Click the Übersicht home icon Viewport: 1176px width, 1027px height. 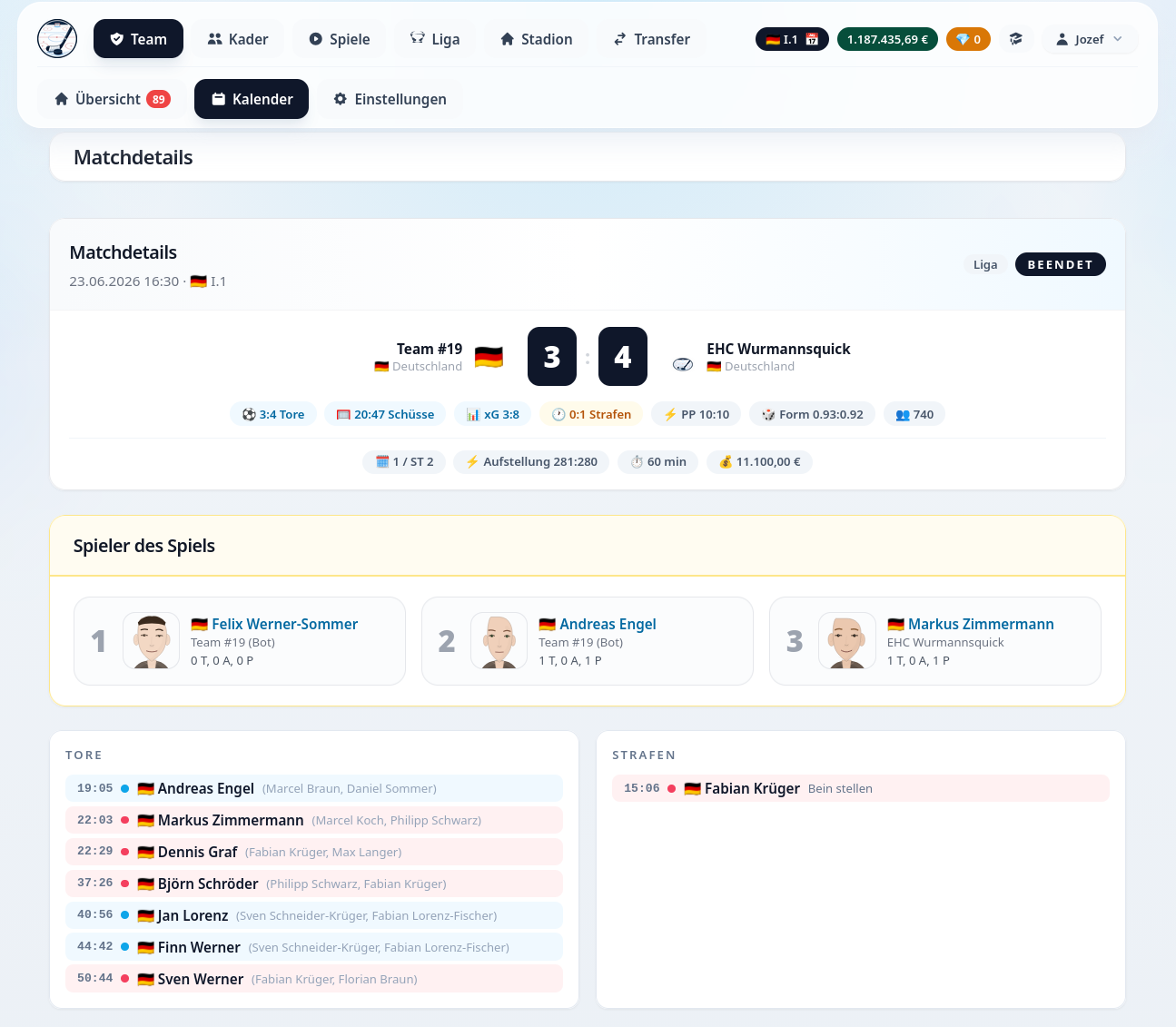coord(62,99)
